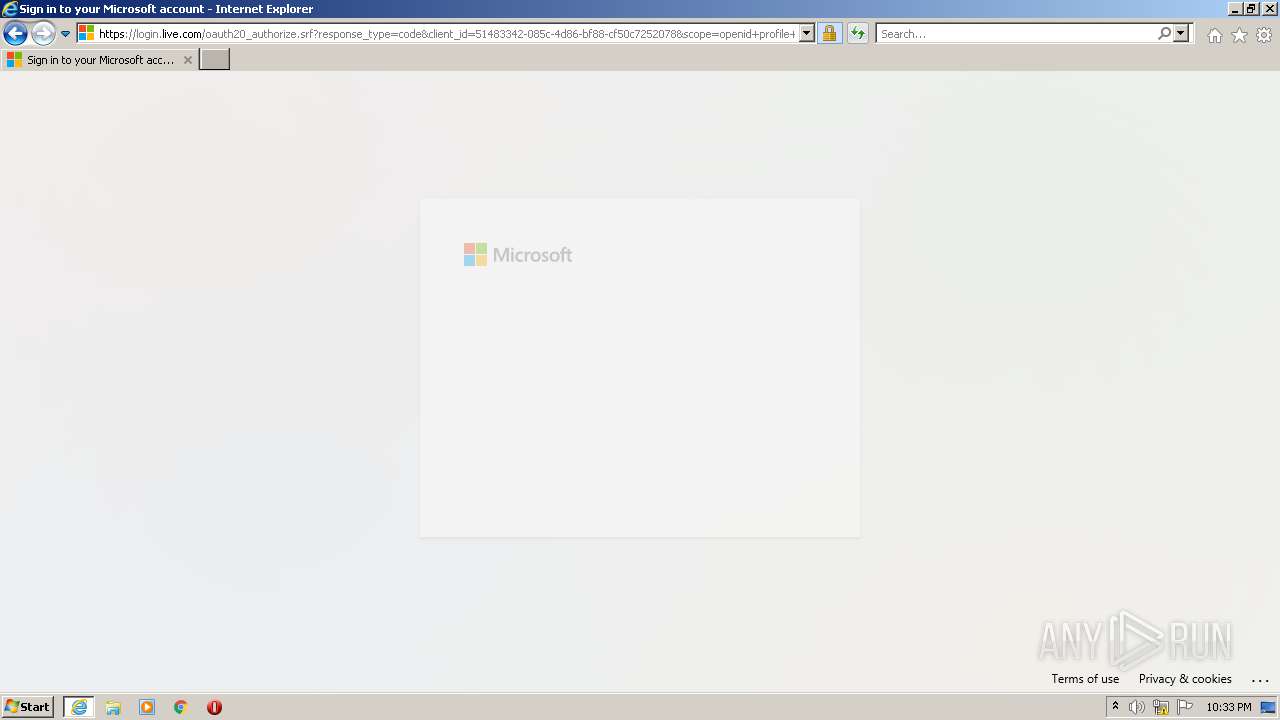Image resolution: width=1280 pixels, height=720 pixels.
Task: Open the Privacy & cookies link
Action: 1185,679
